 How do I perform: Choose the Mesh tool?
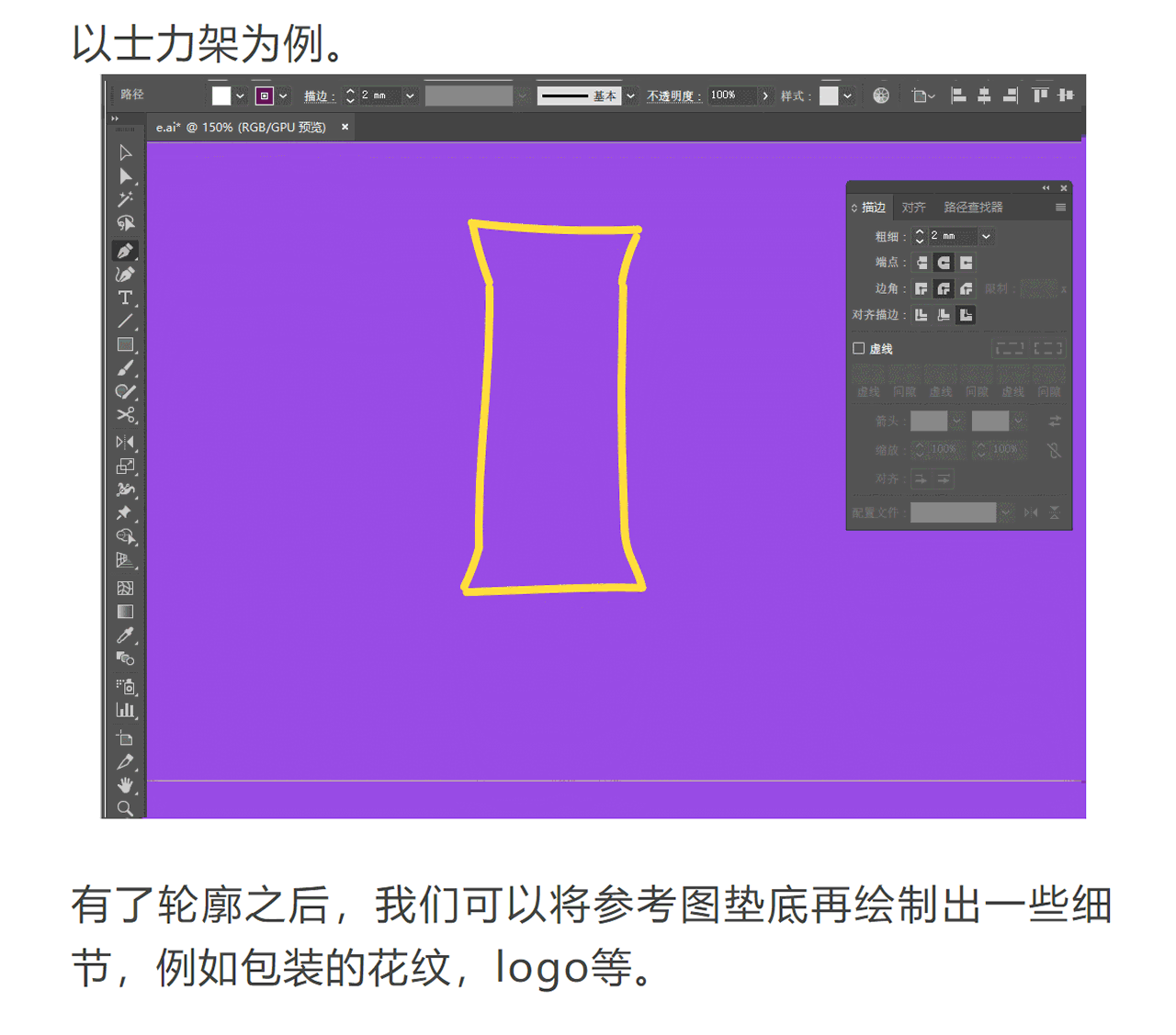click(x=126, y=588)
